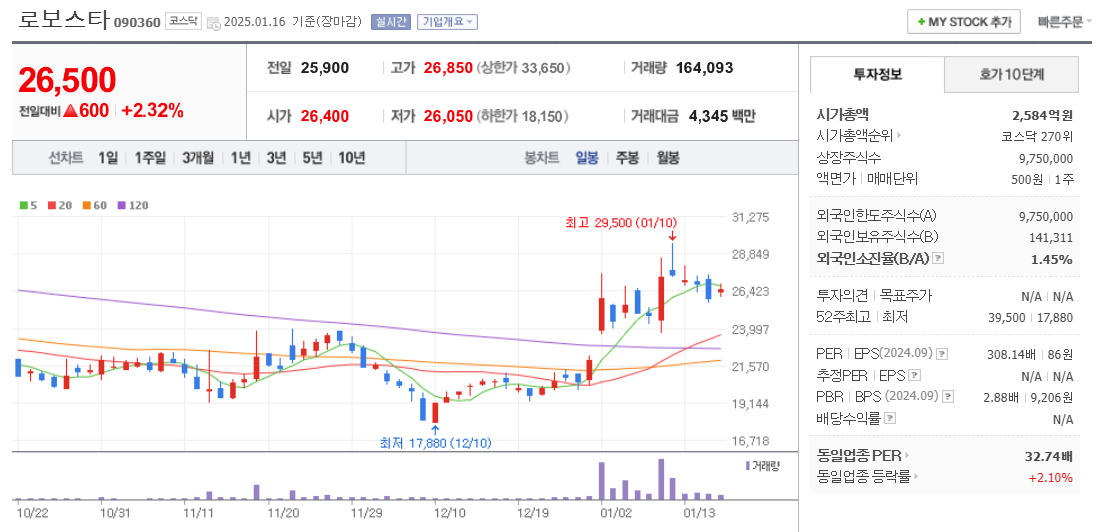Viewport: 1099px width, 532px height.
Task: Select the 3개월 line chart period
Action: coord(198,158)
